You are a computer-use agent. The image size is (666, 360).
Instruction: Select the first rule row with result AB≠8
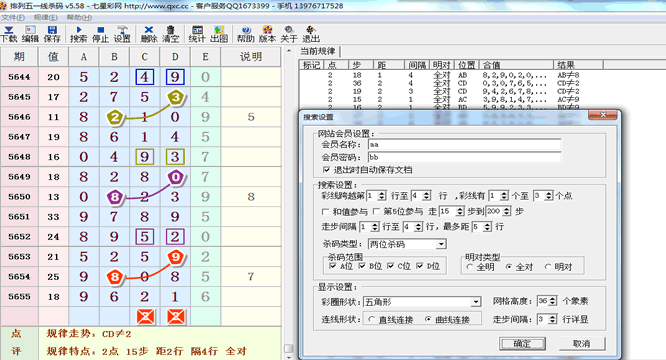click(450, 75)
